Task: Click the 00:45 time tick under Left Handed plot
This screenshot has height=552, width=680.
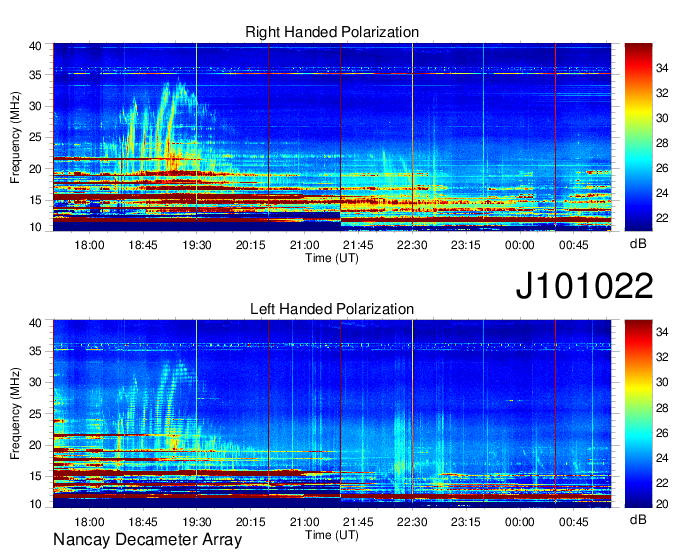Action: click(x=574, y=522)
